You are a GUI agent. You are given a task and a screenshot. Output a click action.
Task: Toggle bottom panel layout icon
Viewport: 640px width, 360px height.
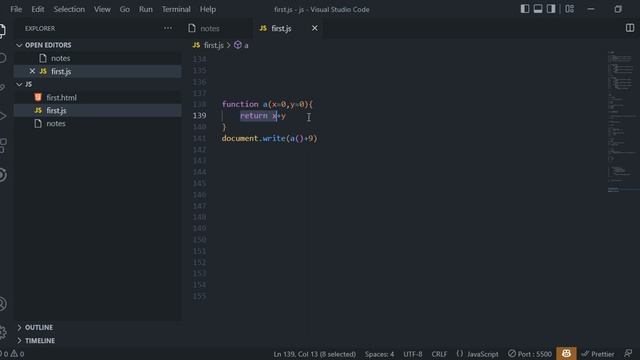point(538,9)
